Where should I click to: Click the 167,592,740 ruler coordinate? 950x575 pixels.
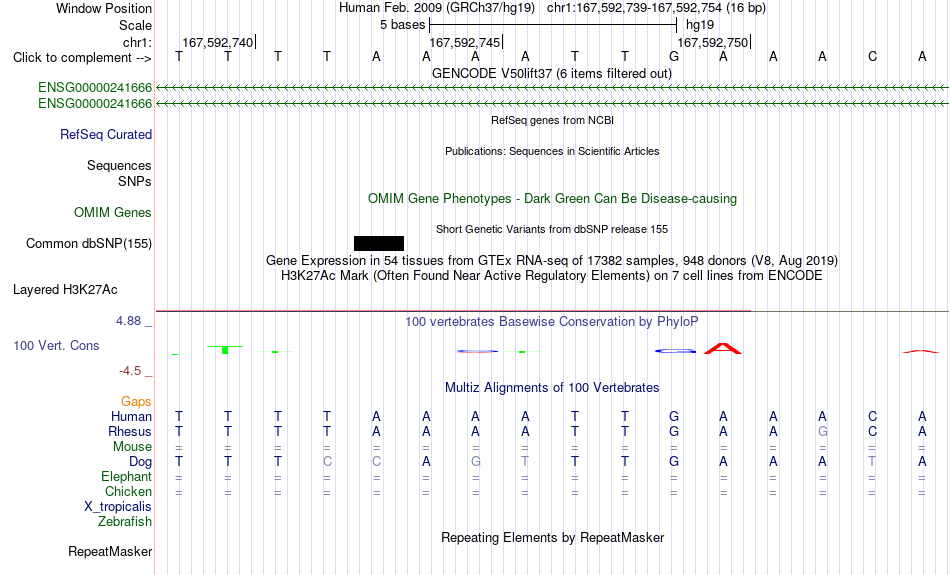point(218,42)
